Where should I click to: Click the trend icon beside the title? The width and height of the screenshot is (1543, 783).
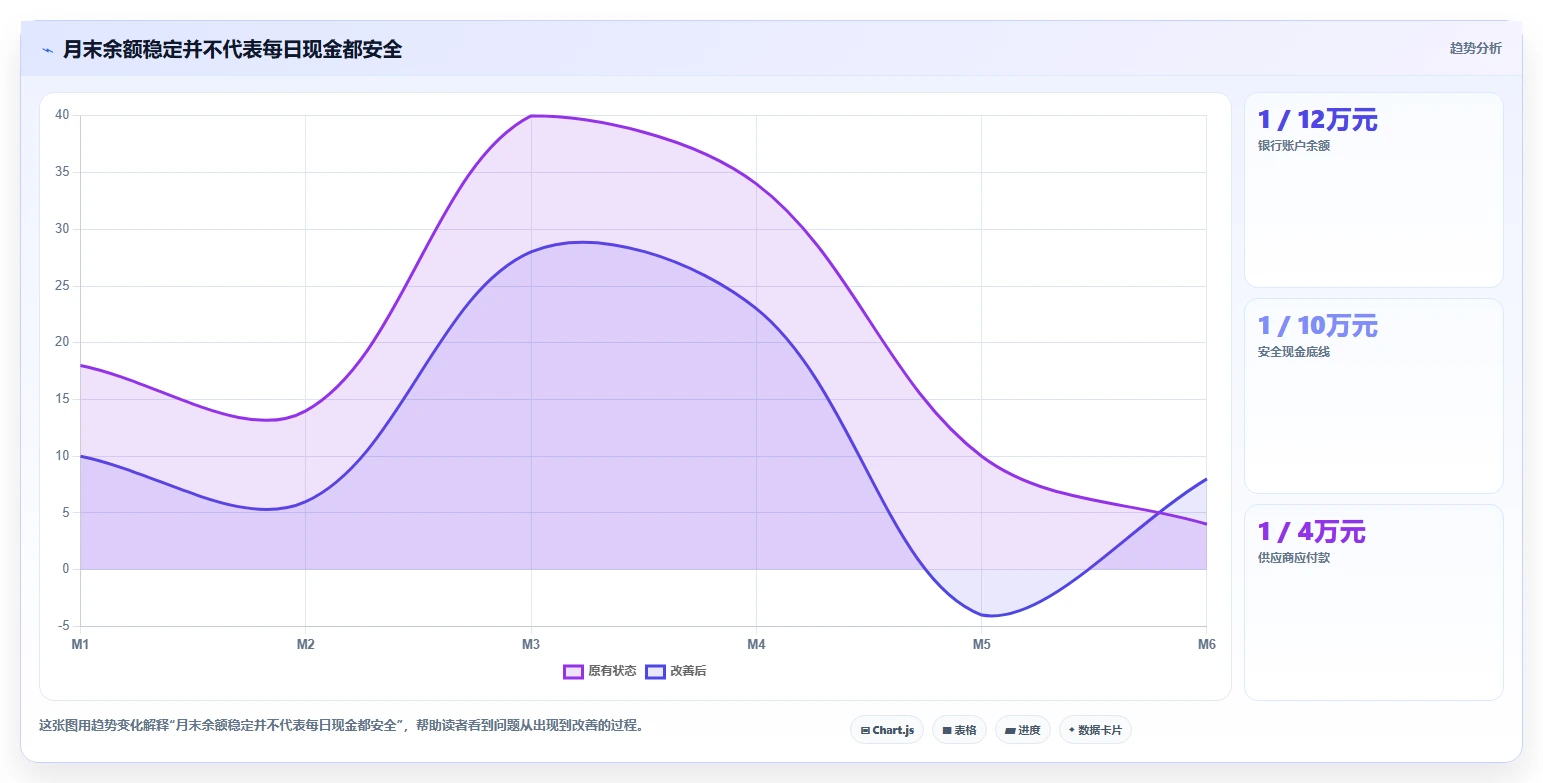(47, 50)
